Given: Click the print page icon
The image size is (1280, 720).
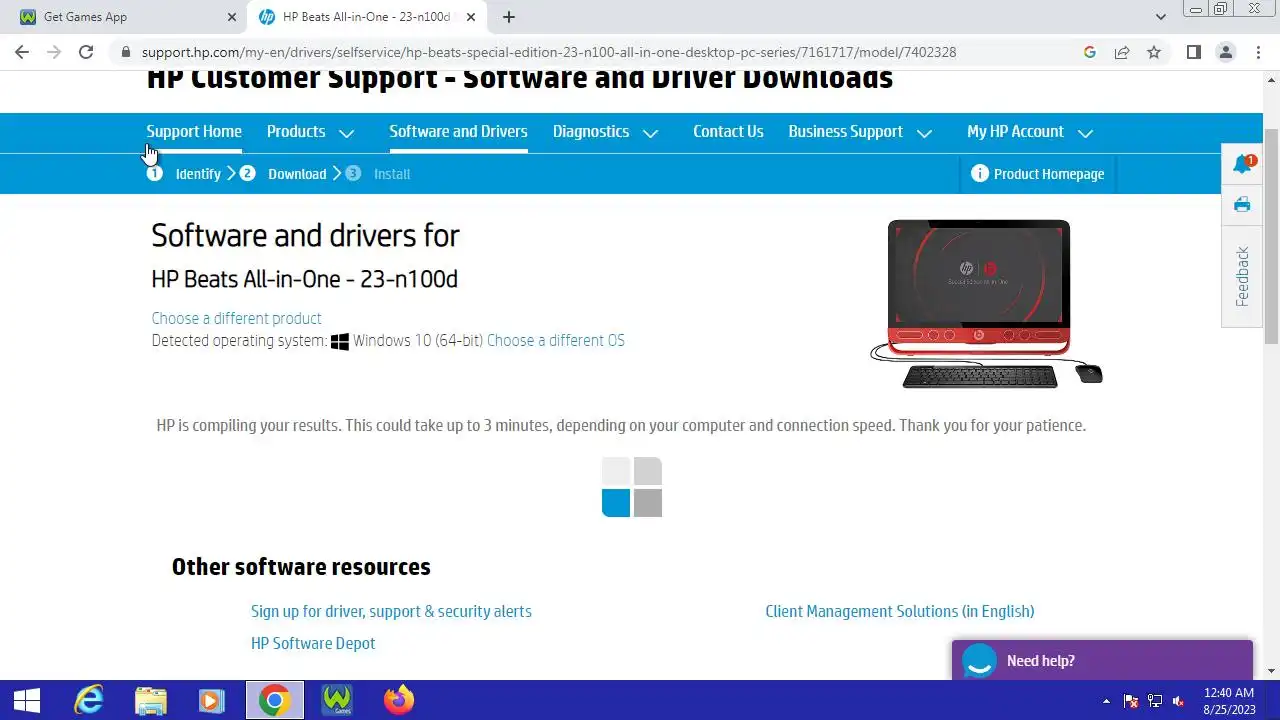Looking at the screenshot, I should 1242,205.
